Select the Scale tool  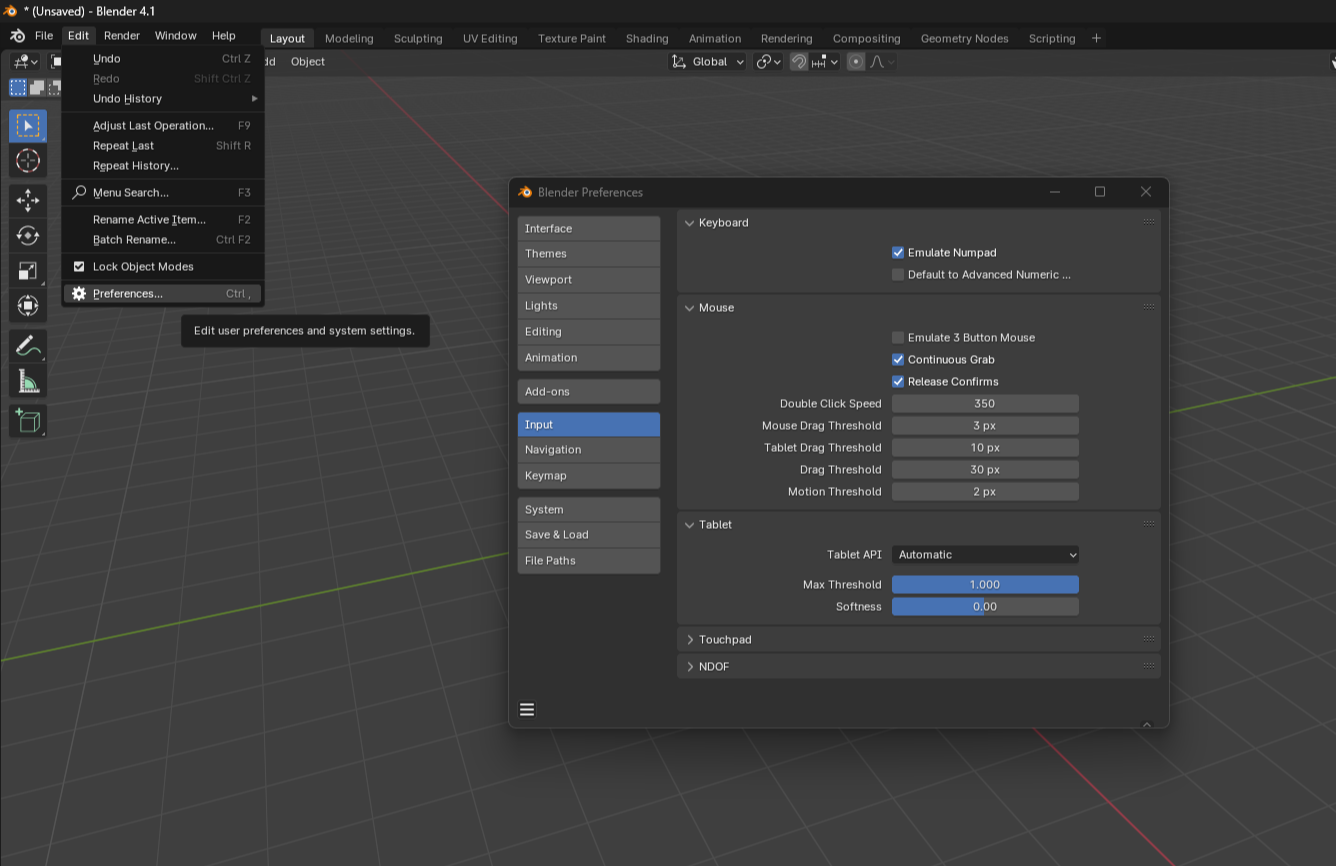(28, 271)
